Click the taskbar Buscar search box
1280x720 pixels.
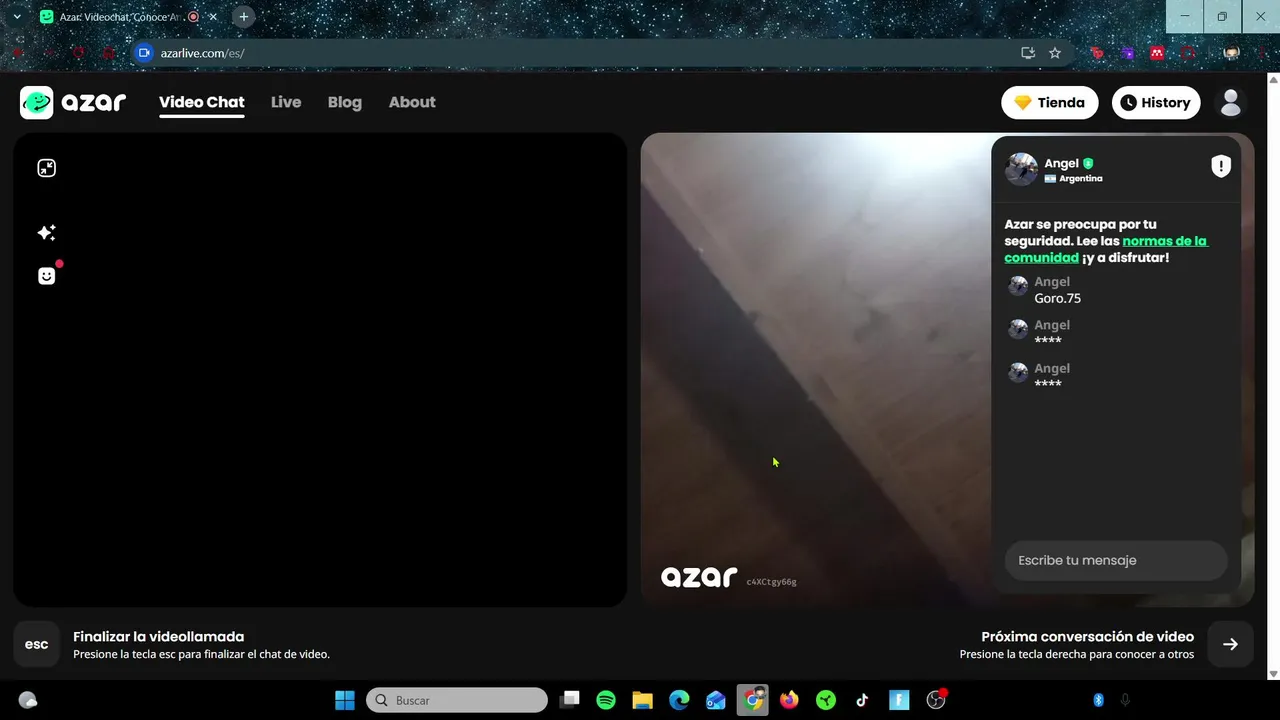[457, 700]
